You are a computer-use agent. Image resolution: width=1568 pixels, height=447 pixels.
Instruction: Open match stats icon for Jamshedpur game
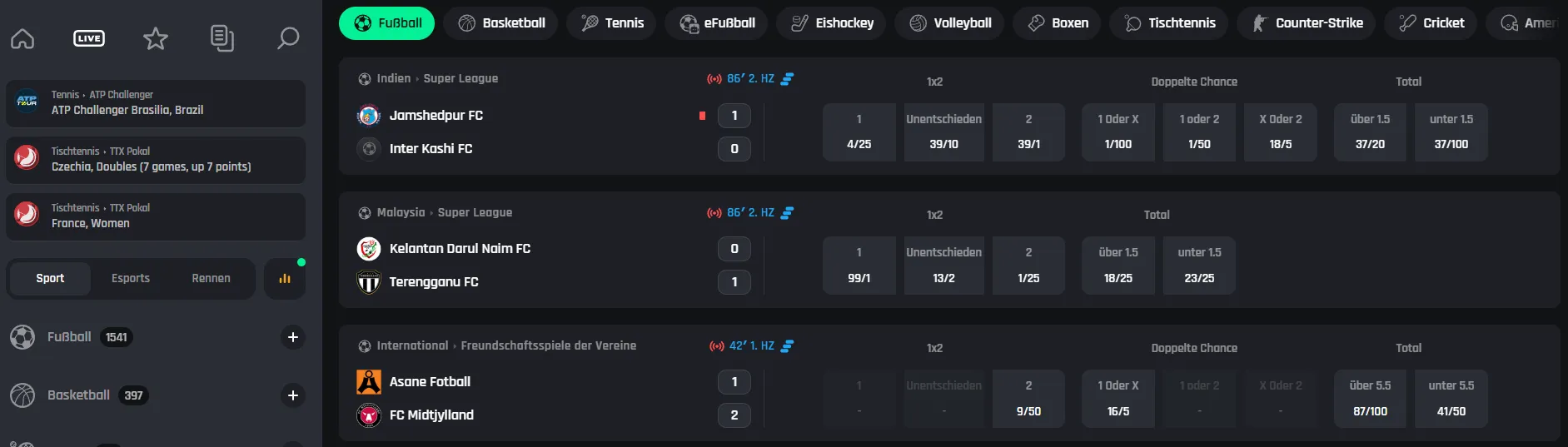click(787, 79)
